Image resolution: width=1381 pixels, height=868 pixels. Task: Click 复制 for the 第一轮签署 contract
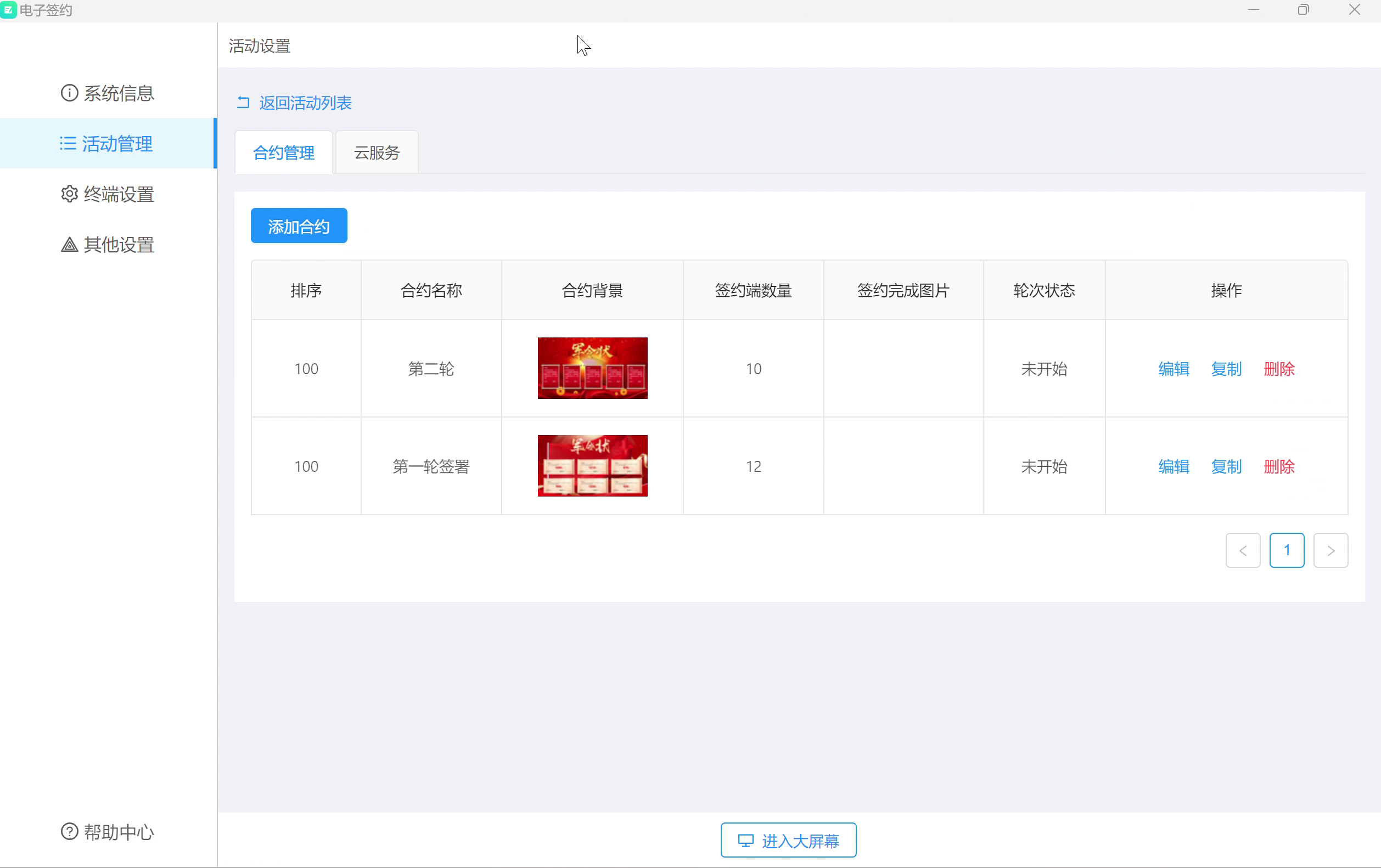(1226, 466)
